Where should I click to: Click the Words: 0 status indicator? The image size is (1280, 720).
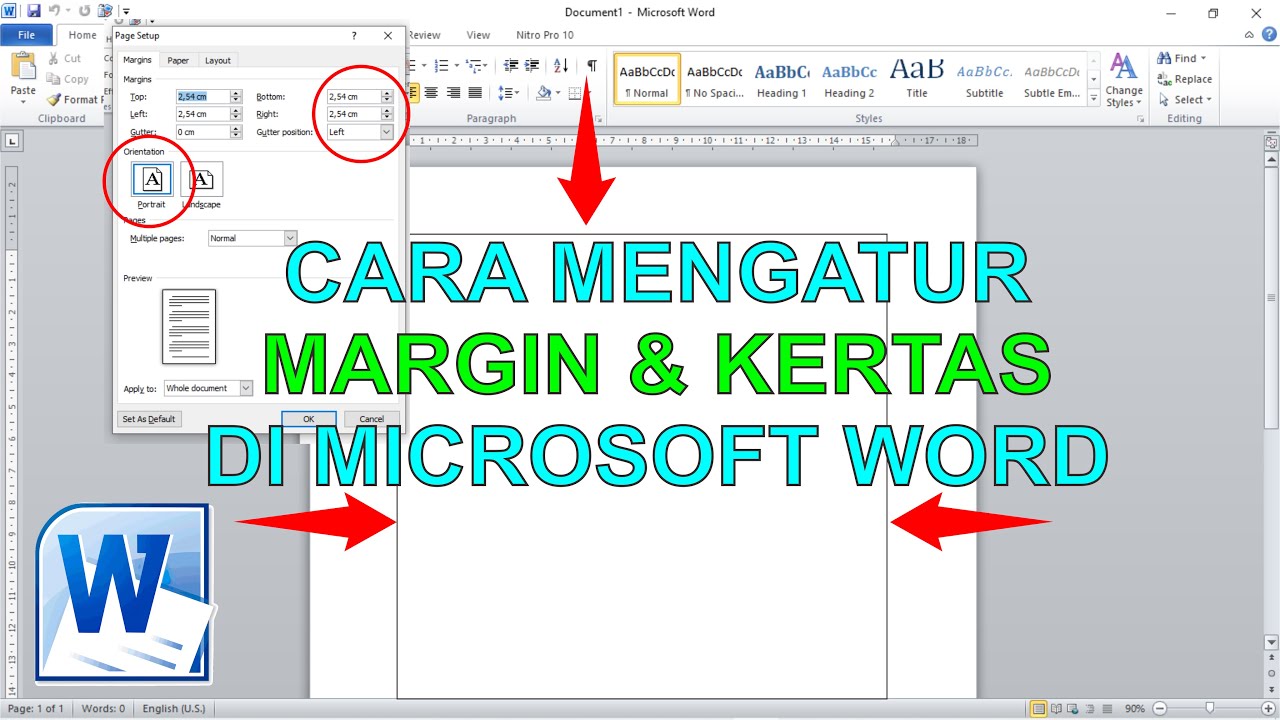coord(103,709)
